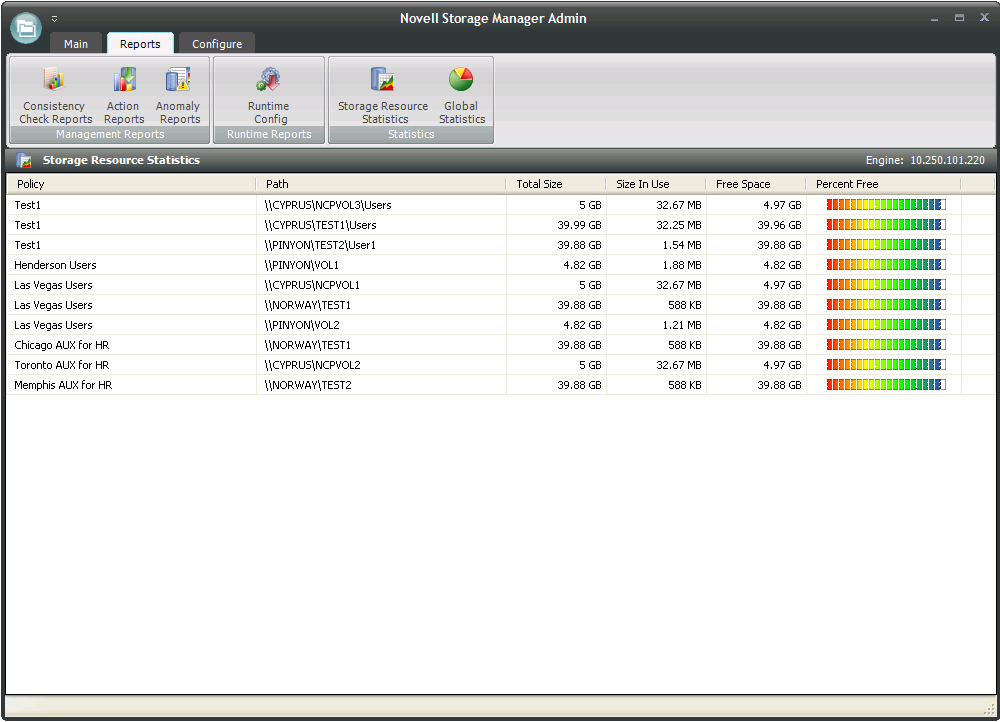The height and width of the screenshot is (722, 1000).
Task: Select the Reports tab
Action: (140, 43)
